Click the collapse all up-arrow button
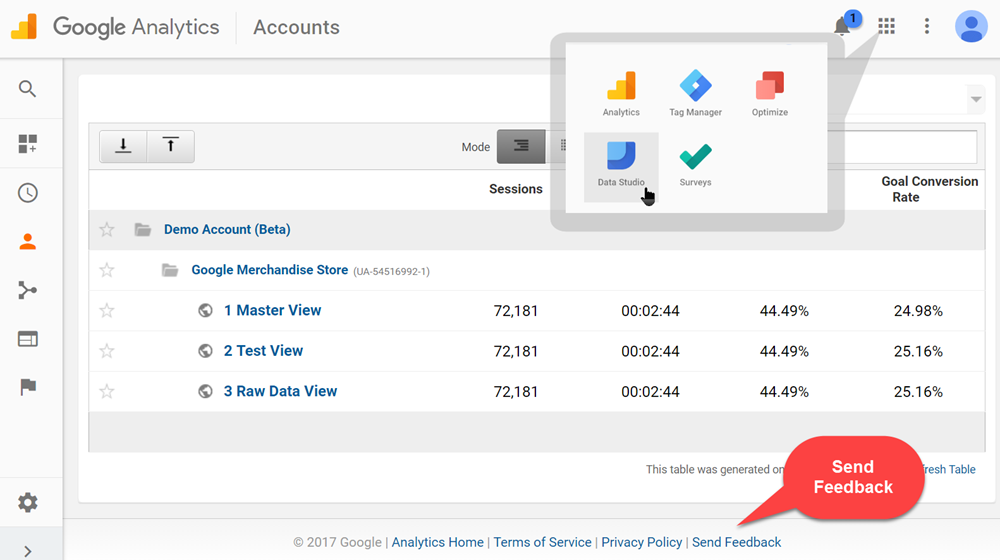1000x560 pixels. [x=170, y=146]
